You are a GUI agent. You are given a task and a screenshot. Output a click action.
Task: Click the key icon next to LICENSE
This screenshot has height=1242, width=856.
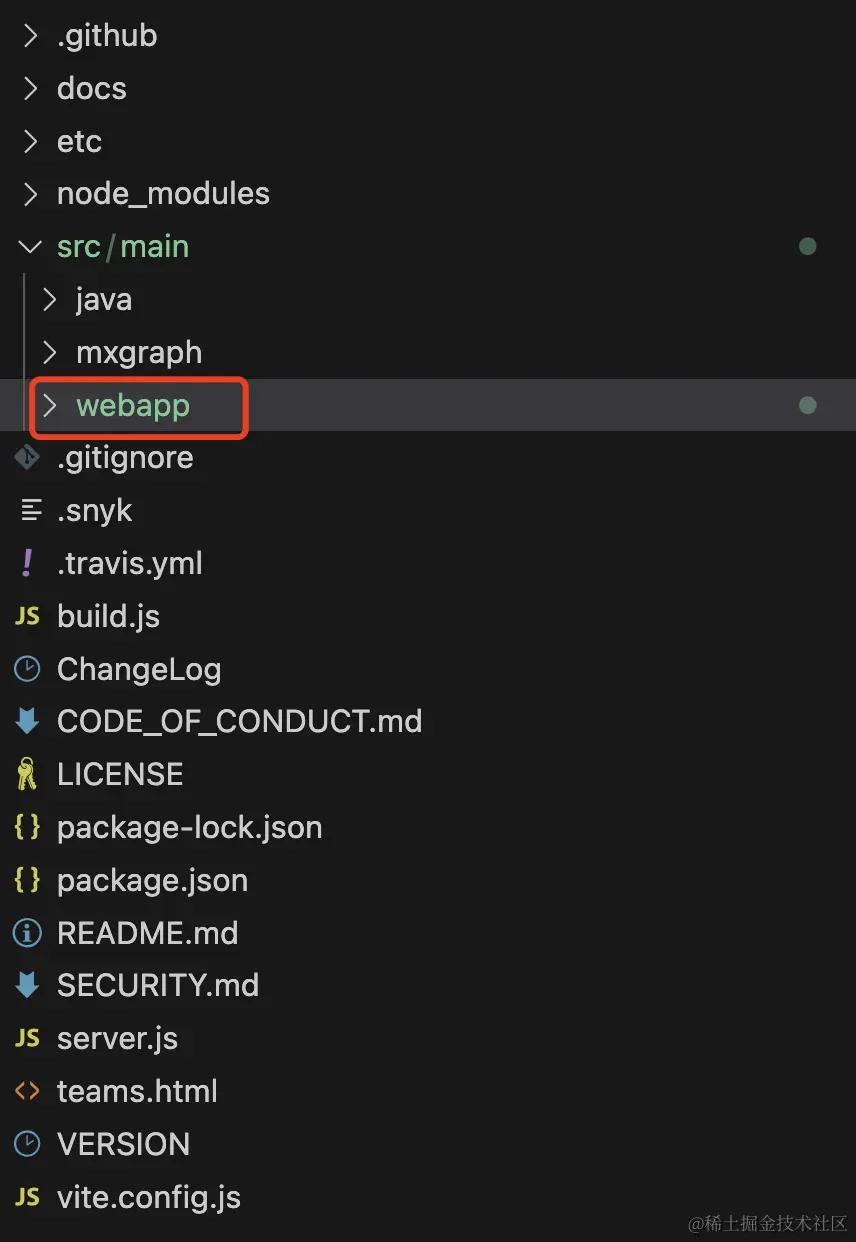pos(27,775)
